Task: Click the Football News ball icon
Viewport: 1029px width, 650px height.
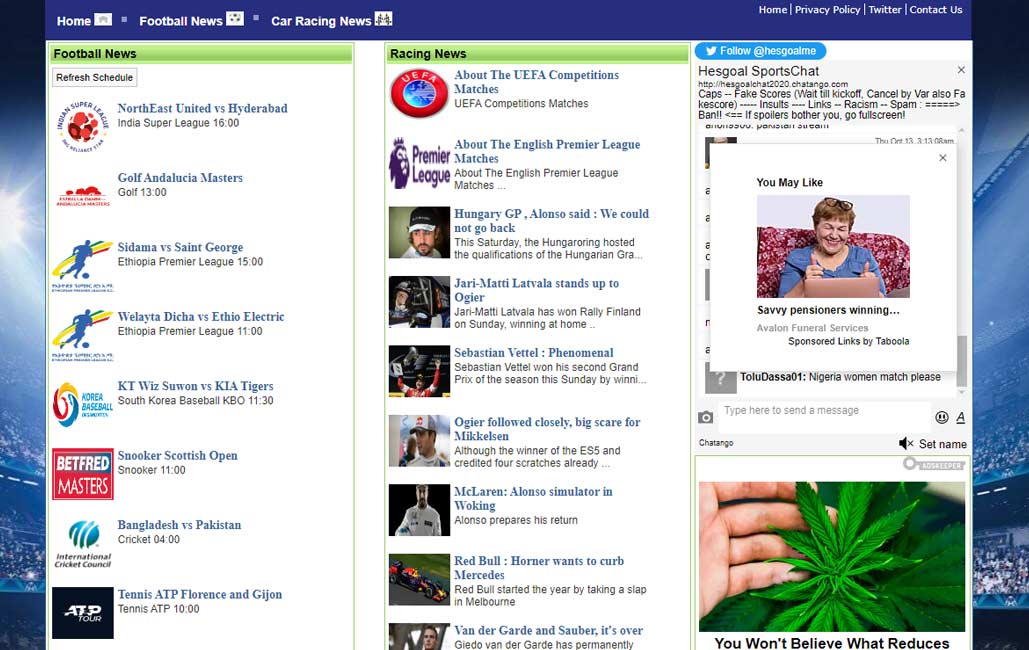Action: click(x=235, y=18)
